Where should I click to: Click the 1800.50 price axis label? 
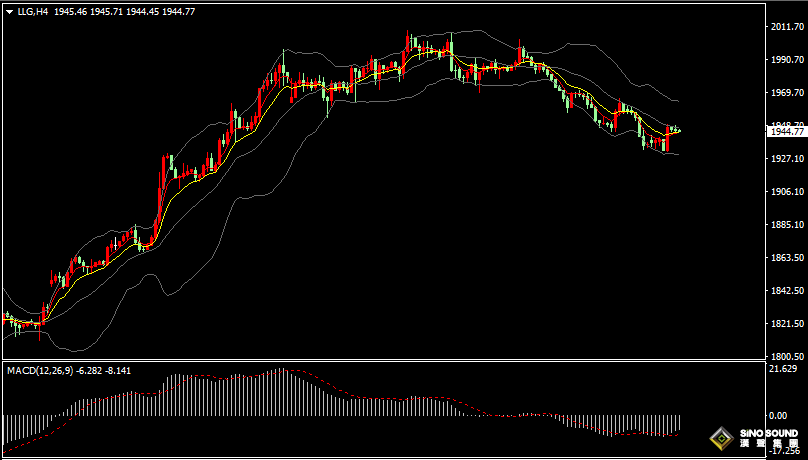pyautogui.click(x=785, y=356)
